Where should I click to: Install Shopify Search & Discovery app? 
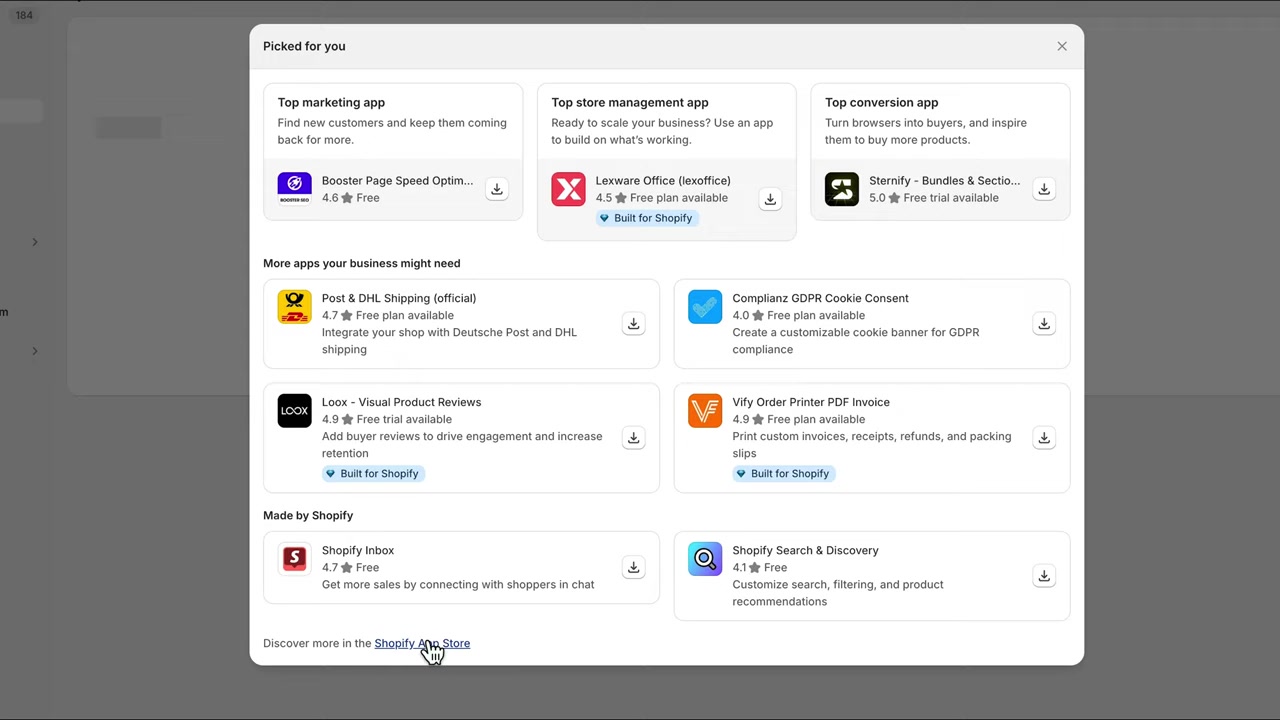click(x=1044, y=575)
